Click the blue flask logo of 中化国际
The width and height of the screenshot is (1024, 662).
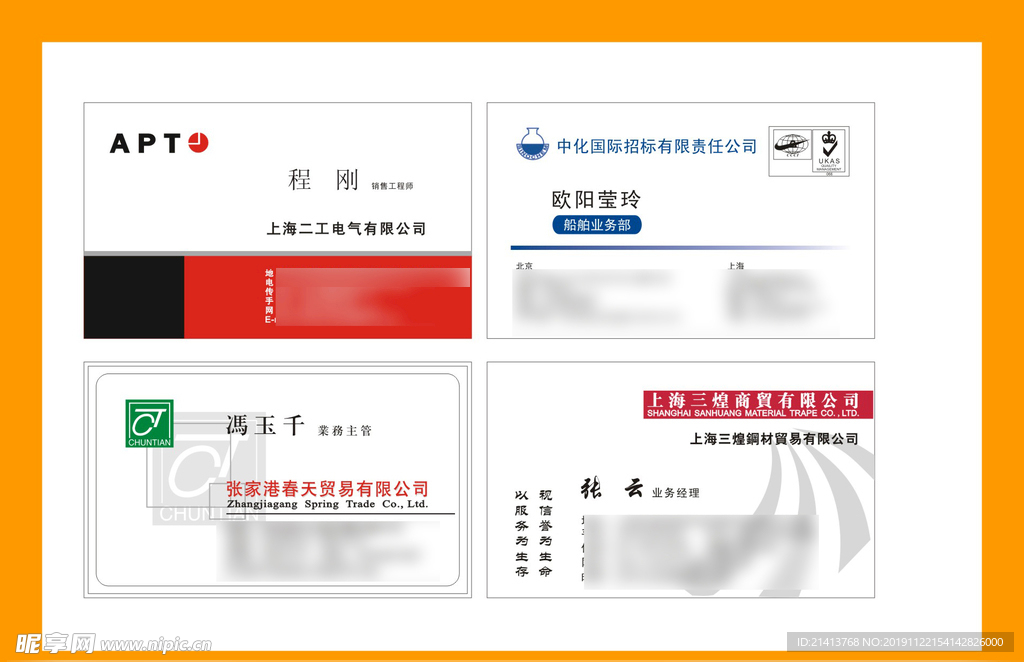coord(532,145)
